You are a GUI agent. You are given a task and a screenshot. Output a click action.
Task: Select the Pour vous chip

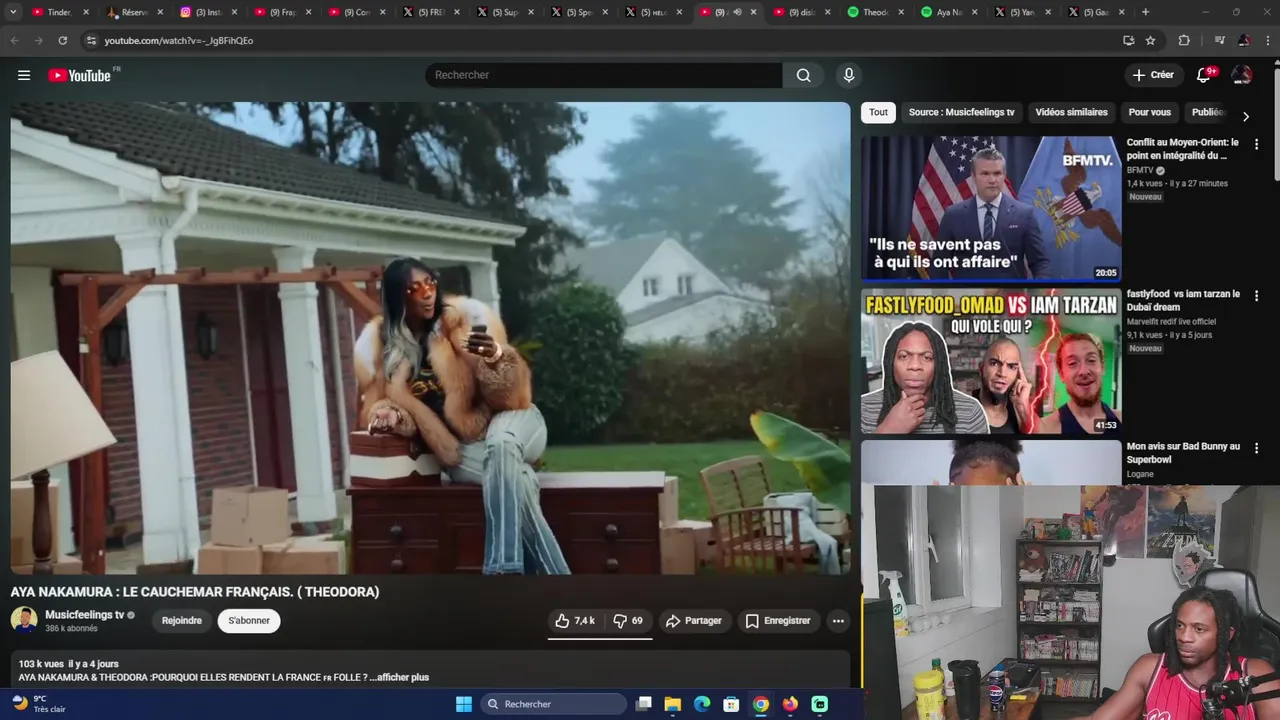click(x=1149, y=112)
